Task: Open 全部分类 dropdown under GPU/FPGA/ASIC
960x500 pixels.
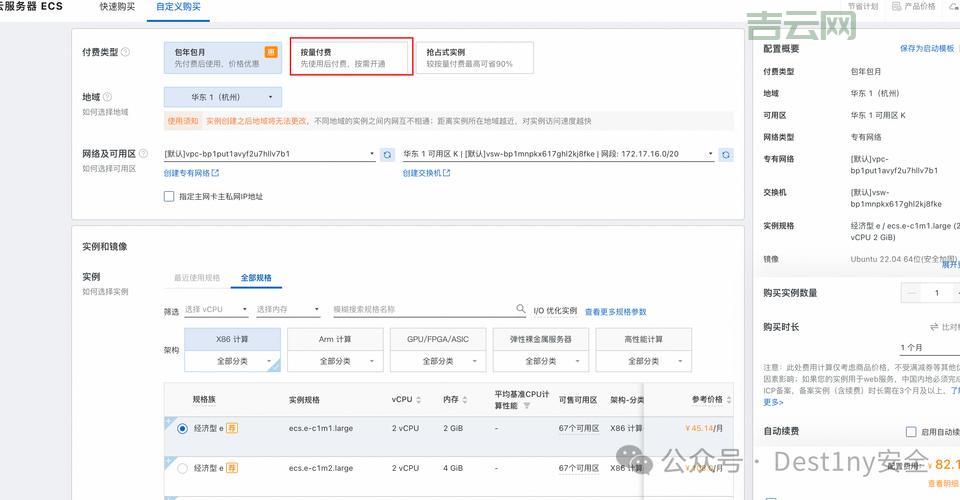Action: coord(438,361)
